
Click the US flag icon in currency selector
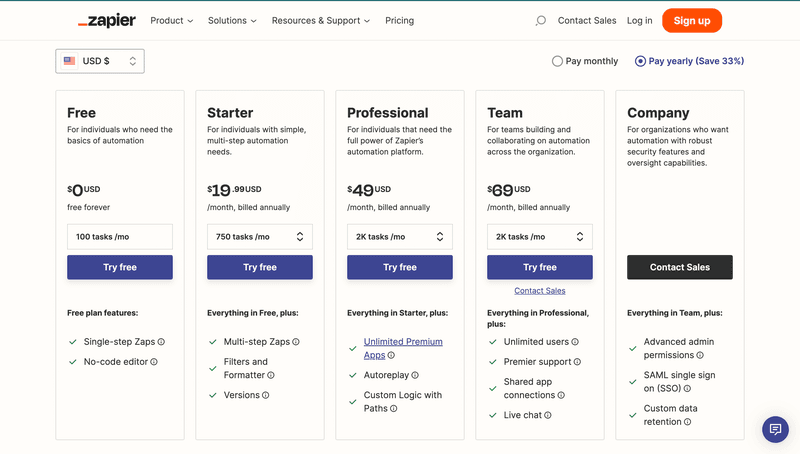pos(69,61)
